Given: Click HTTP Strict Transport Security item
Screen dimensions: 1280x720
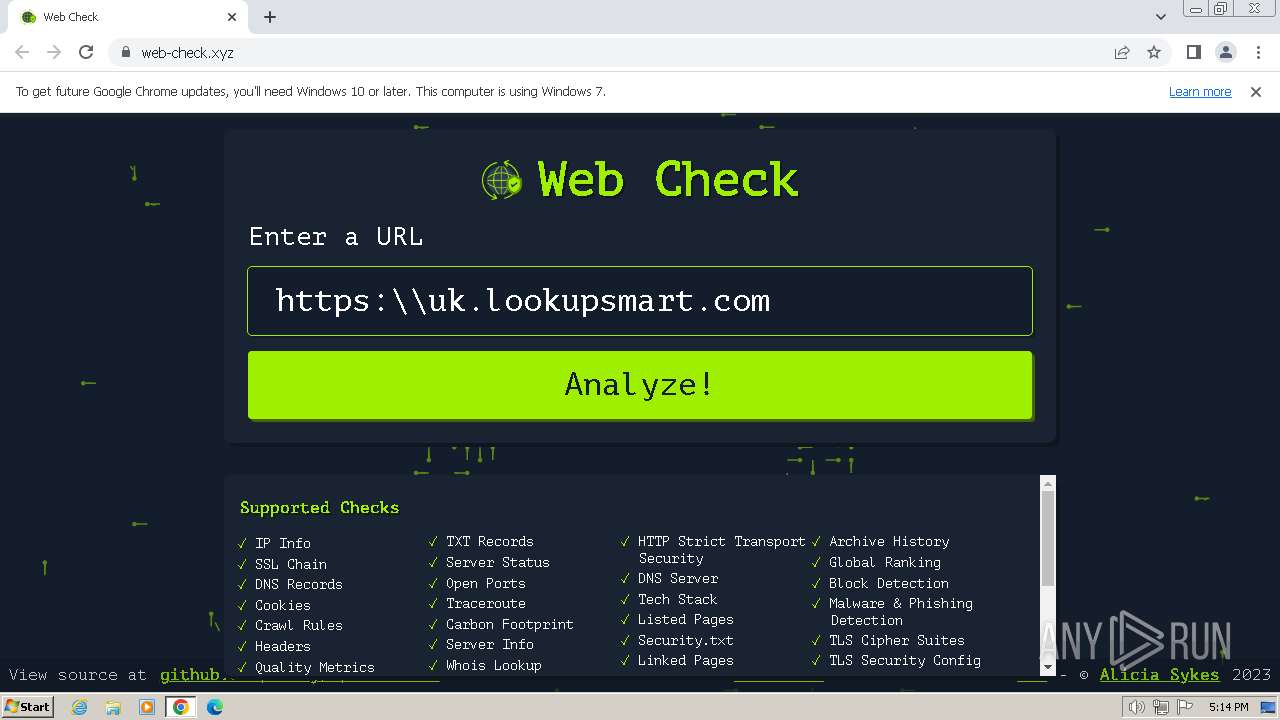Looking at the screenshot, I should click(721, 550).
